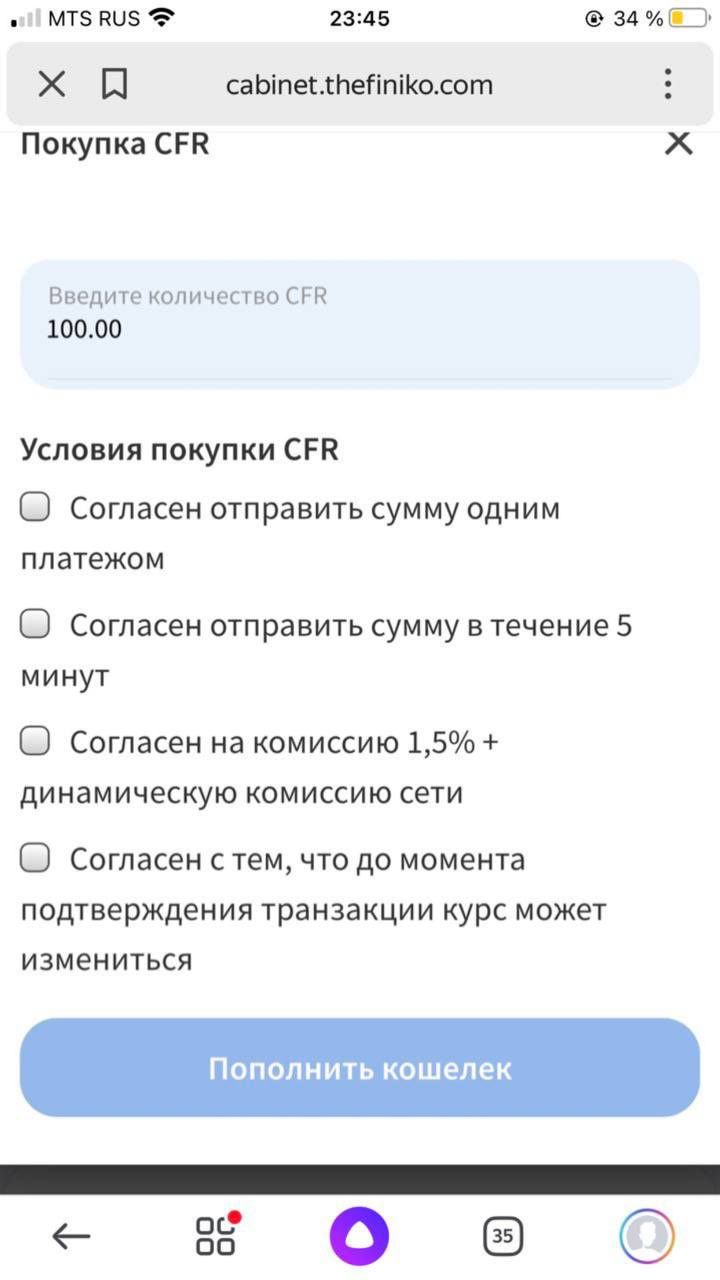Tap the status bar clock 23:45

coord(360,18)
